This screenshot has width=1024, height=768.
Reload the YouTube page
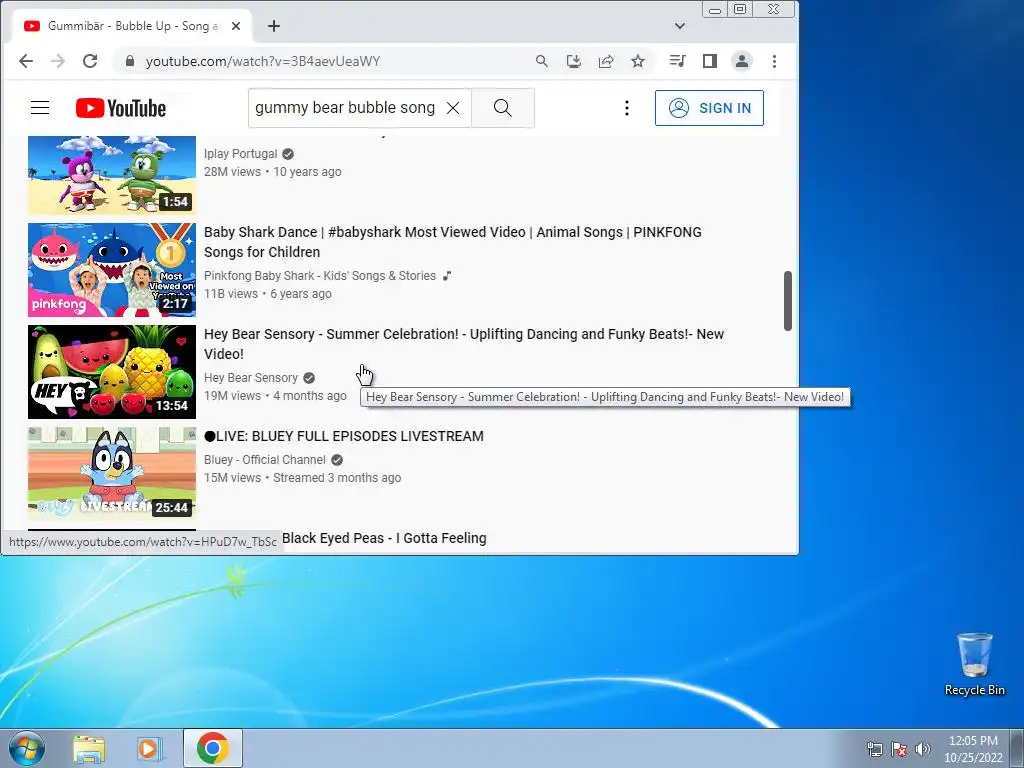(x=90, y=61)
